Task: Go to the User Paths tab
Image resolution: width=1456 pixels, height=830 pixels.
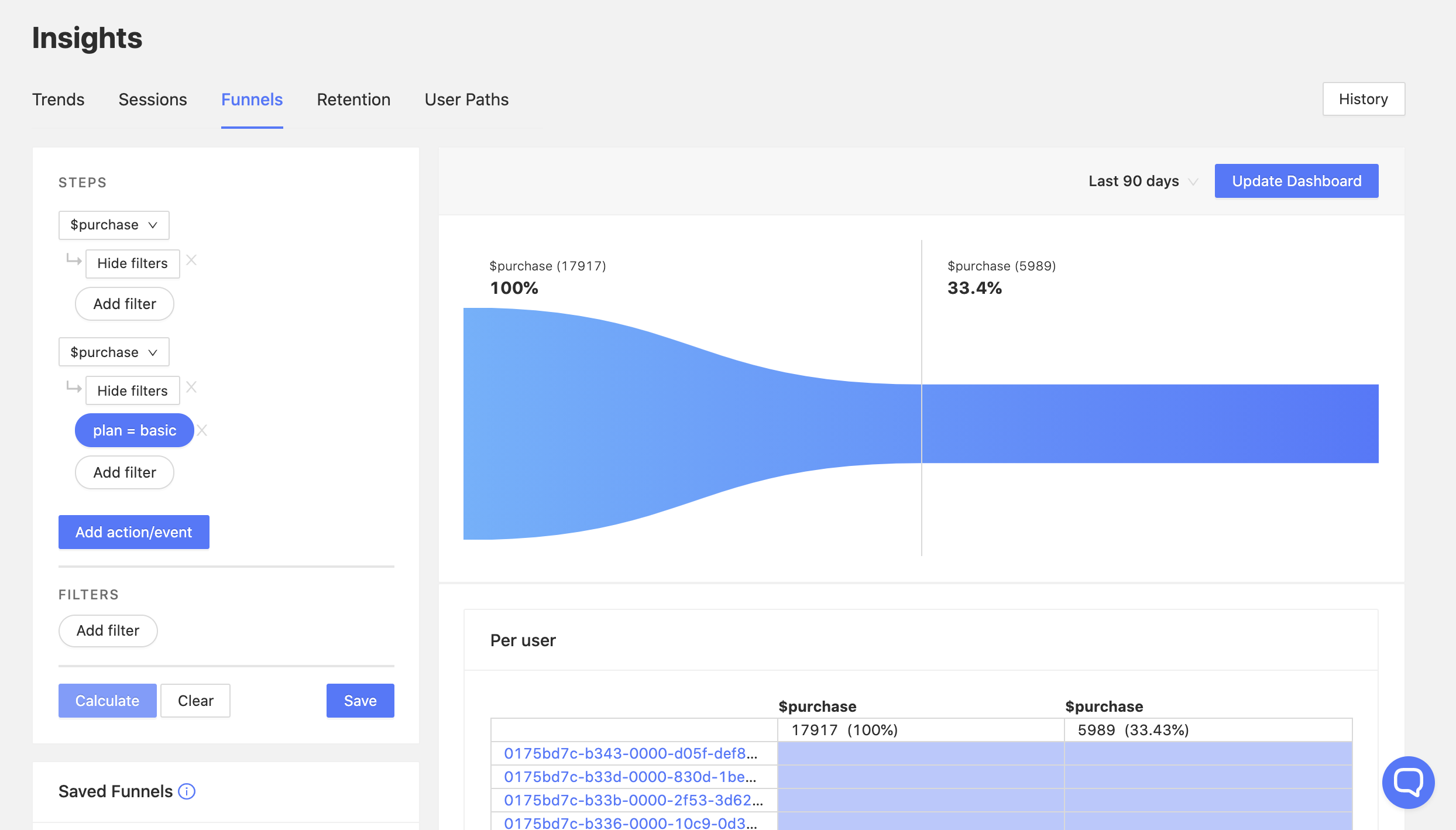Action: tap(466, 100)
